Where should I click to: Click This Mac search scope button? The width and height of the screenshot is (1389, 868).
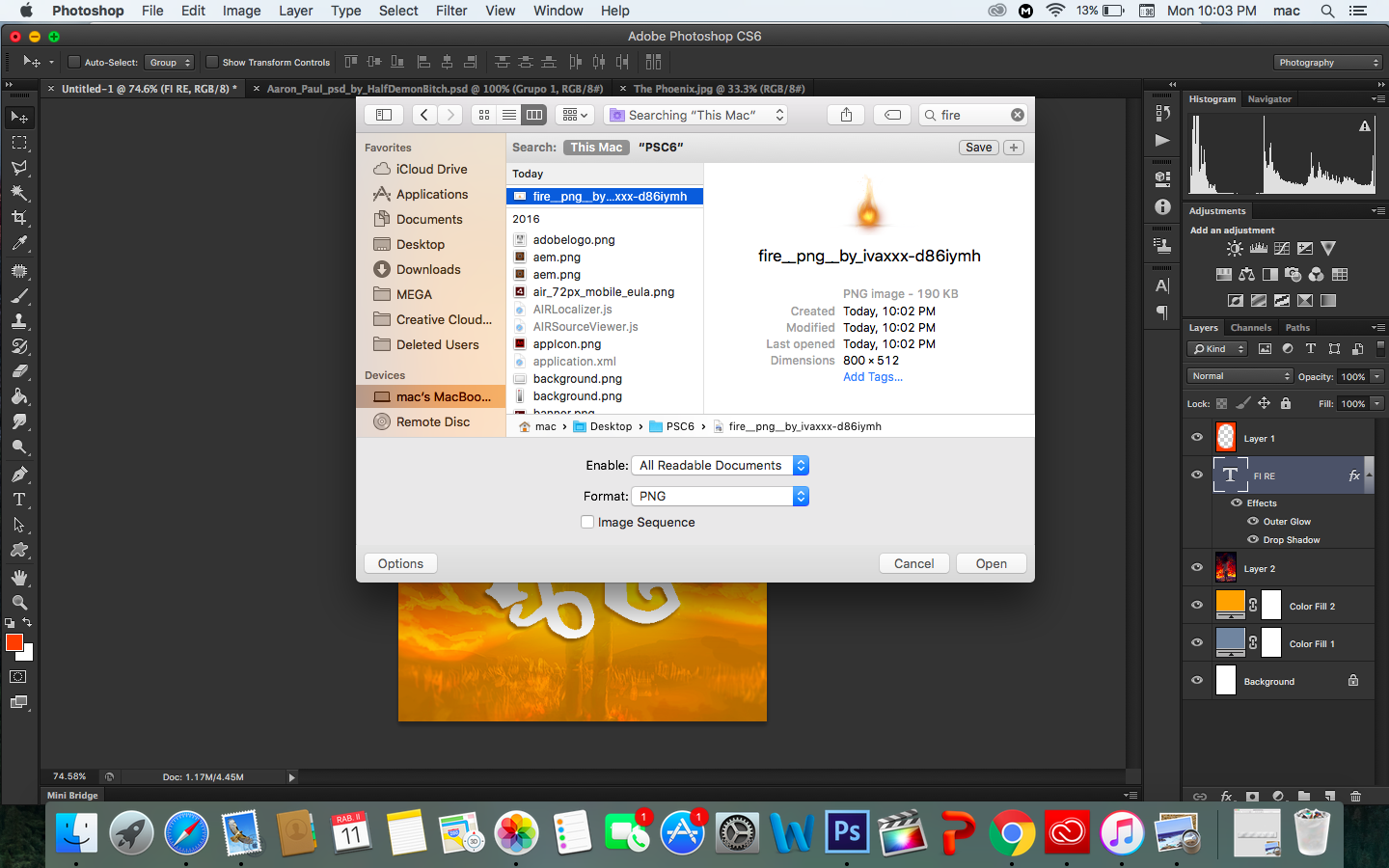[x=596, y=148]
